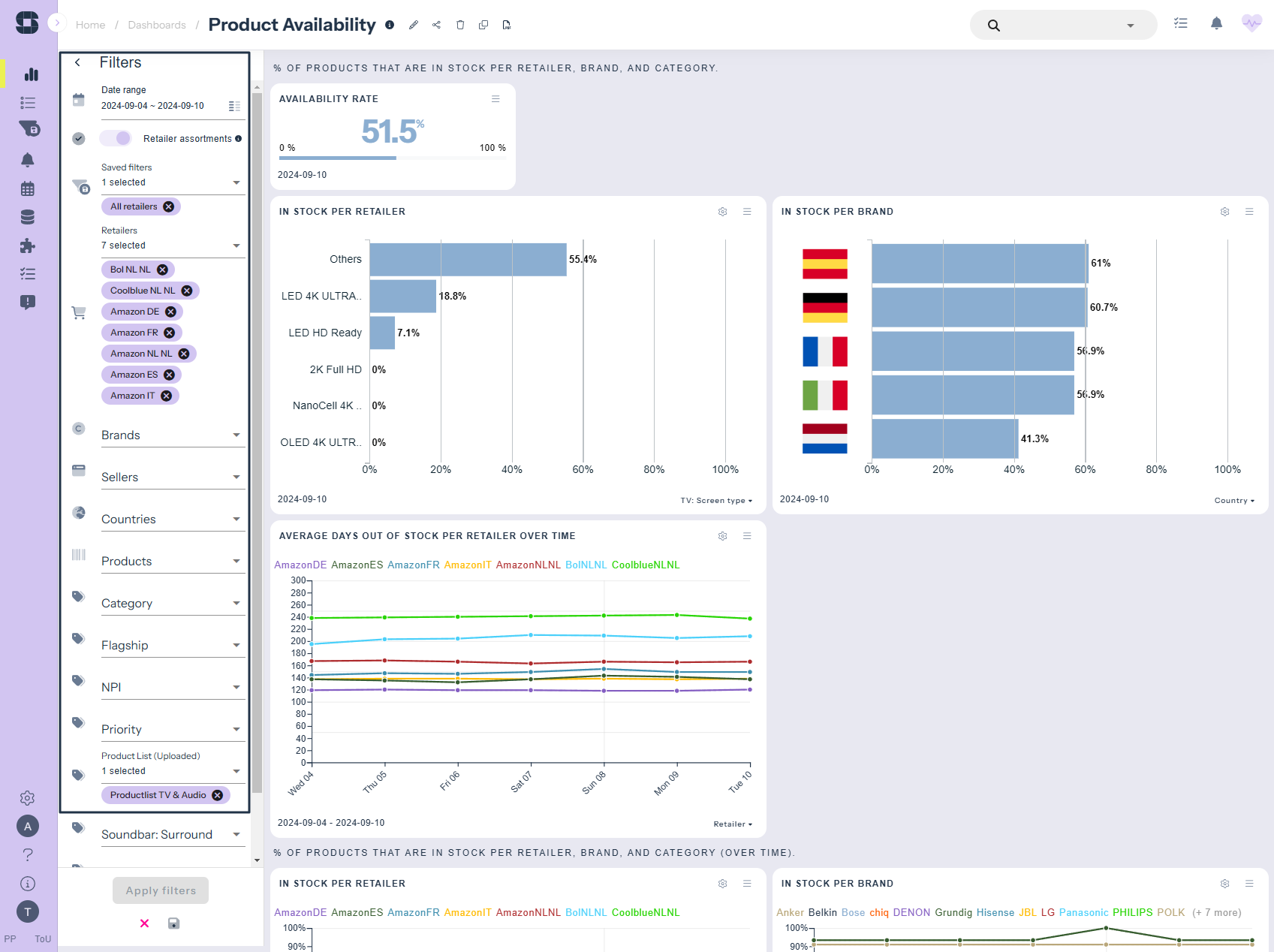Open Dashboards breadcrumb link
This screenshot has width=1274, height=952.
(156, 25)
